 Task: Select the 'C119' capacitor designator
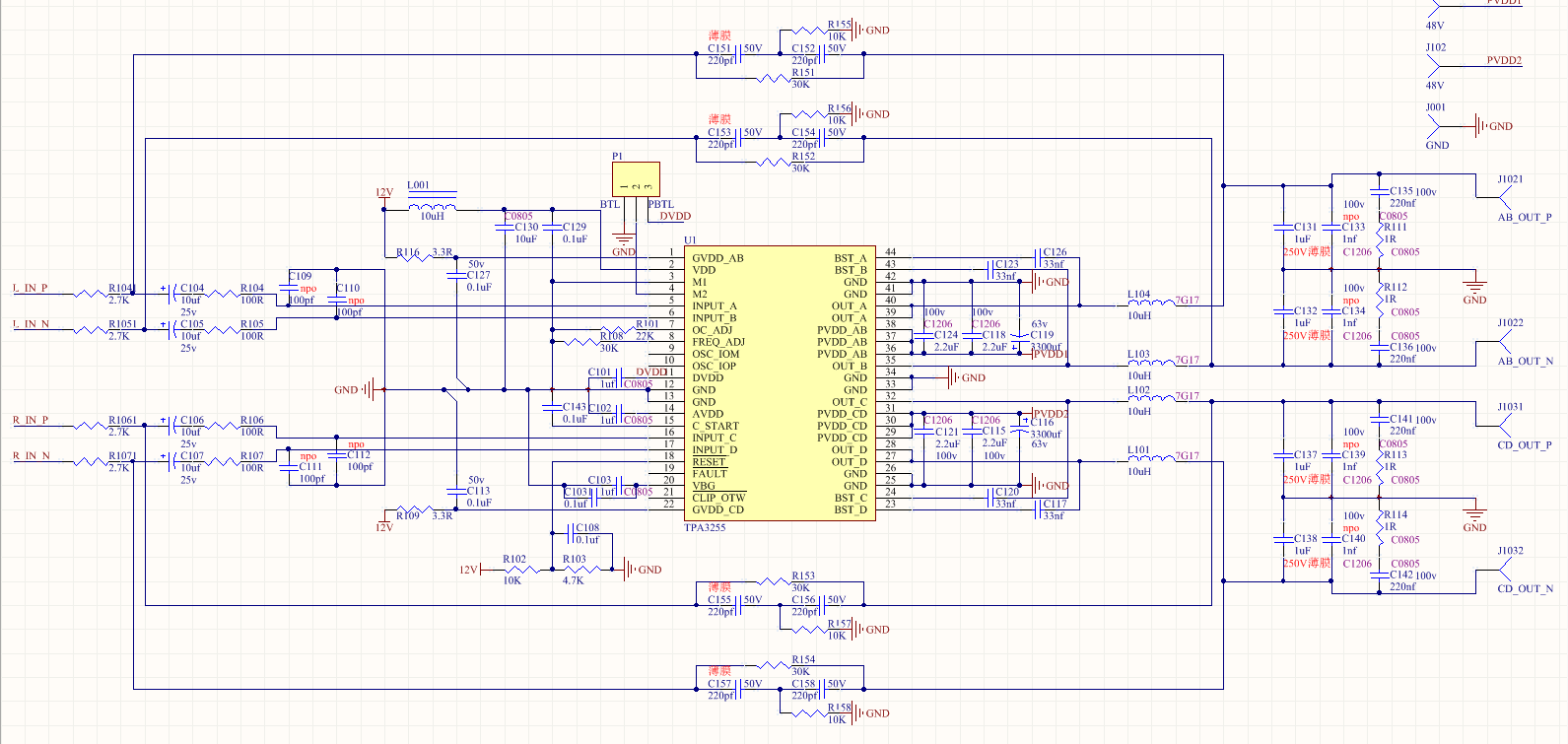1043,335
